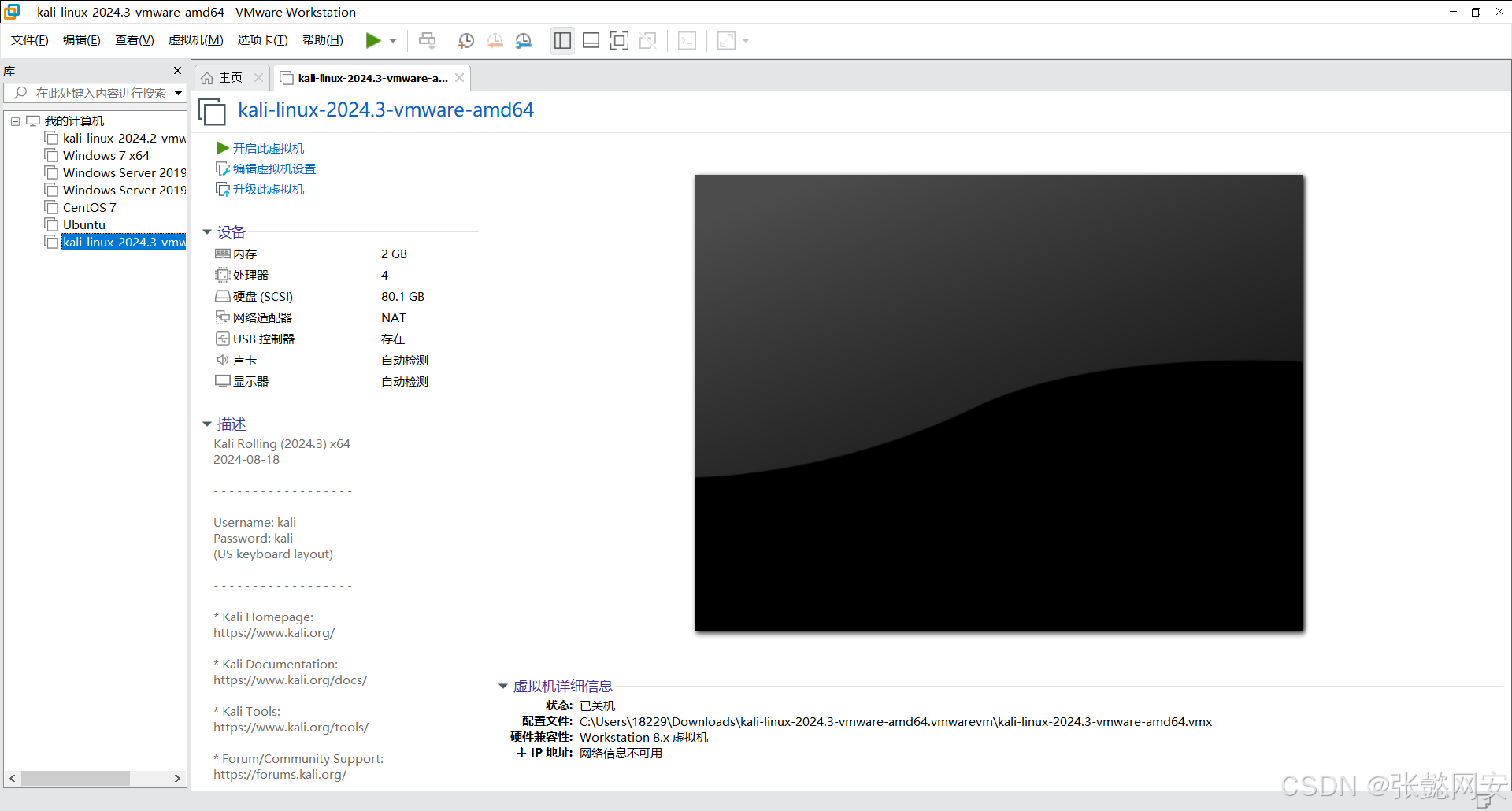Revert to snapshot using the toolbar icon
Viewport: 1512px width, 811px height.
point(495,40)
